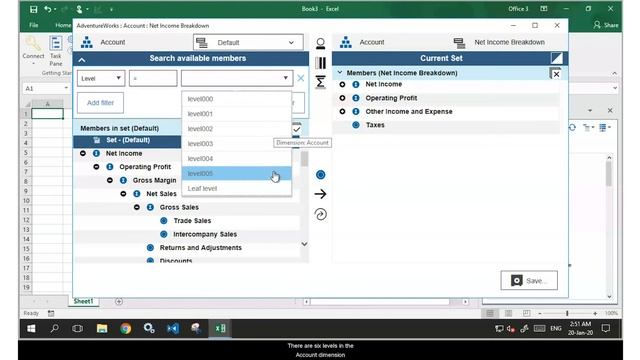Image resolution: width=640 pixels, height=360 pixels.
Task: Collapse the Net Sales node
Action: (123, 194)
